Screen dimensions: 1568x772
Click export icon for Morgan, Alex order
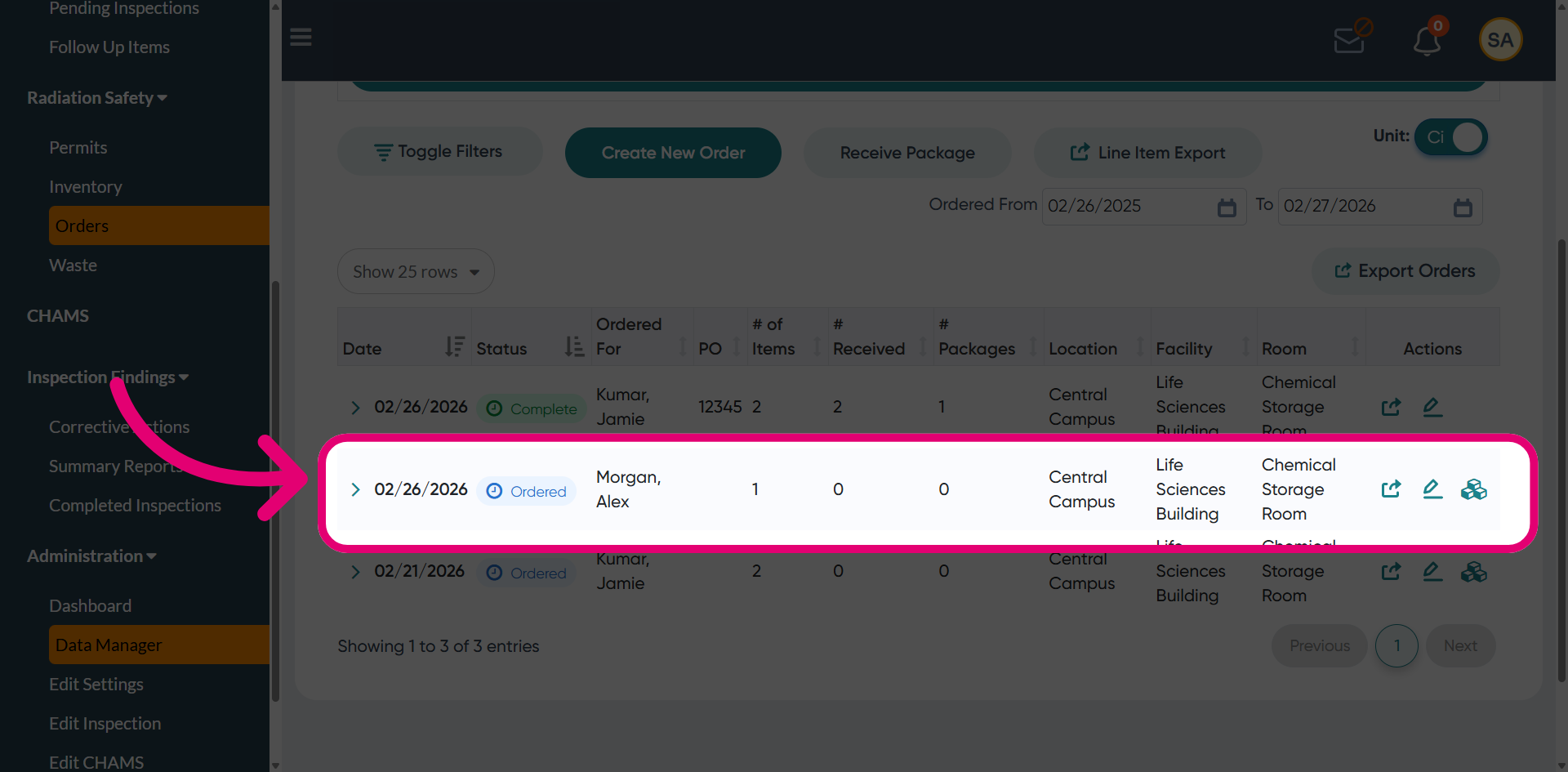(1391, 489)
